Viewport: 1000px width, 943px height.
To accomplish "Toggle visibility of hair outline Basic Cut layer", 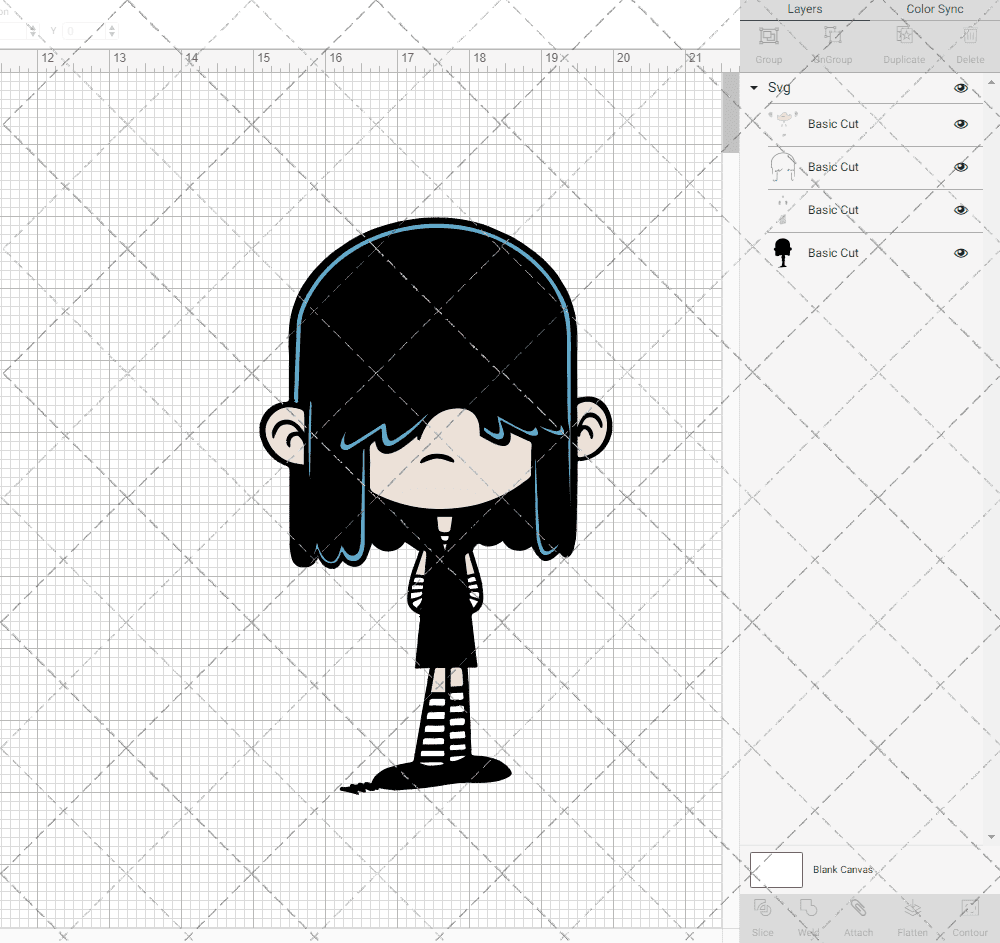I will coord(960,167).
